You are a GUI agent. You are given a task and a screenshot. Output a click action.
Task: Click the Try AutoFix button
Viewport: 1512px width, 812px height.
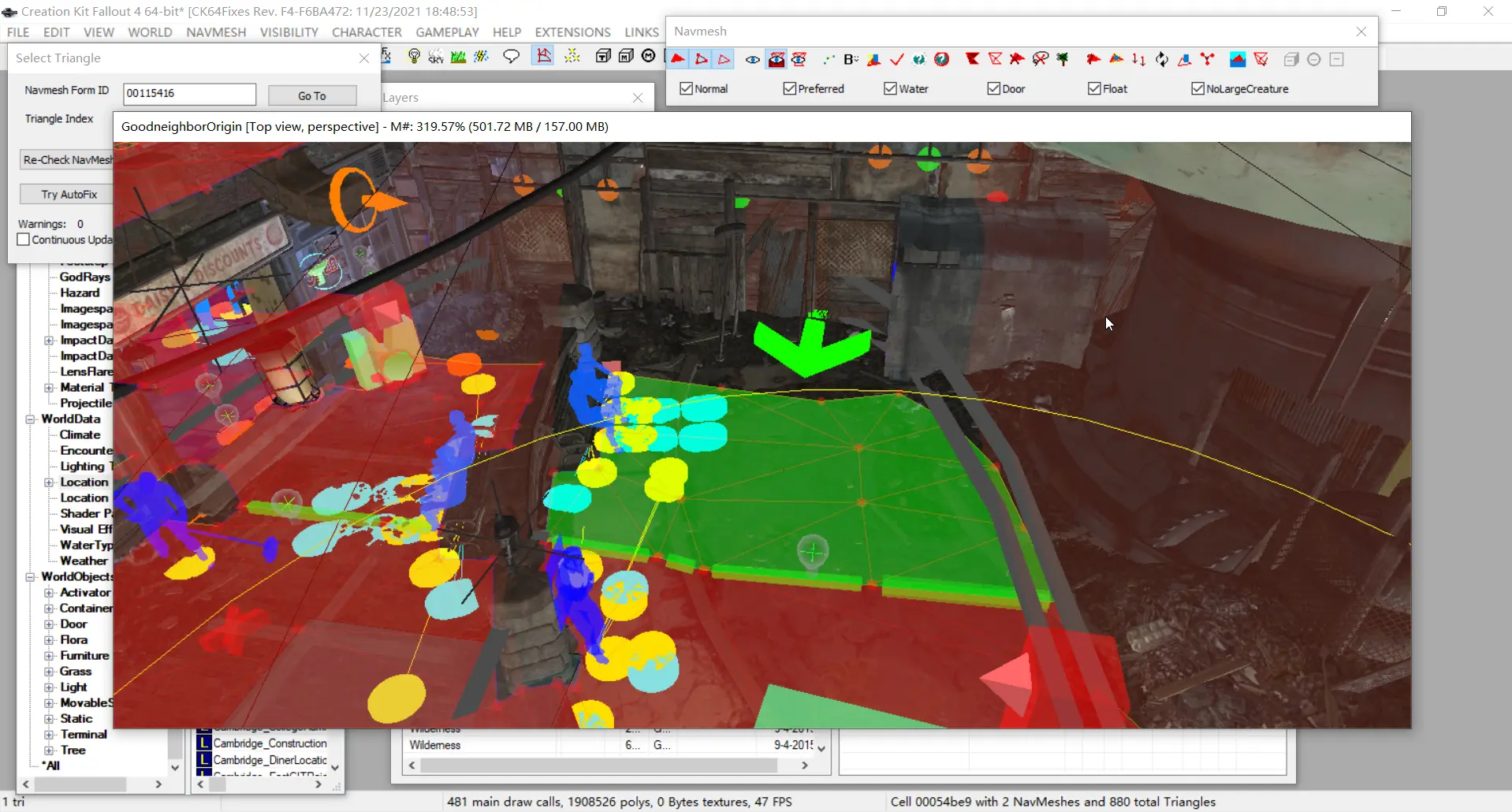[69, 194]
